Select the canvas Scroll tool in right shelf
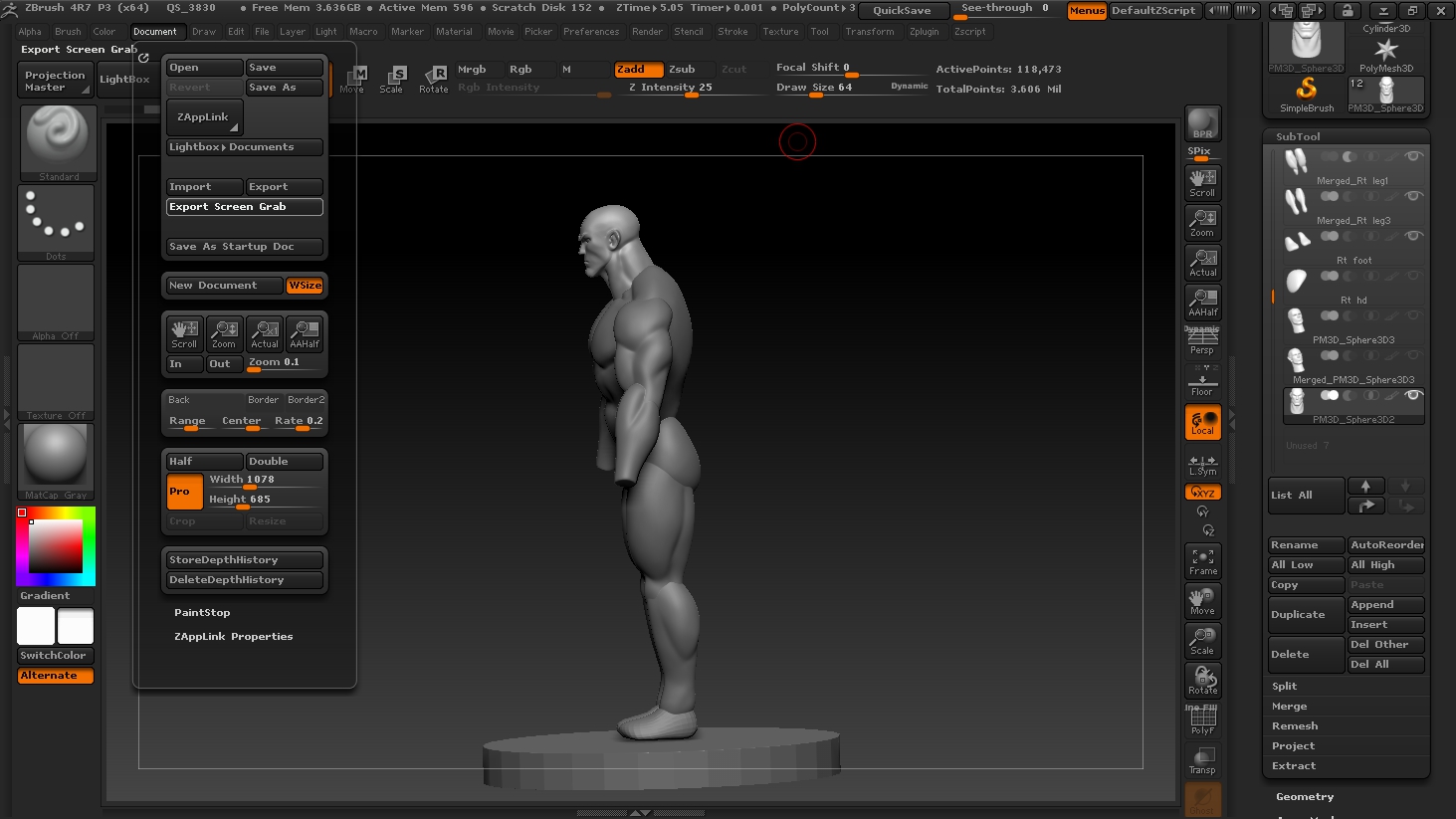Viewport: 1456px width, 819px height. click(x=1203, y=183)
